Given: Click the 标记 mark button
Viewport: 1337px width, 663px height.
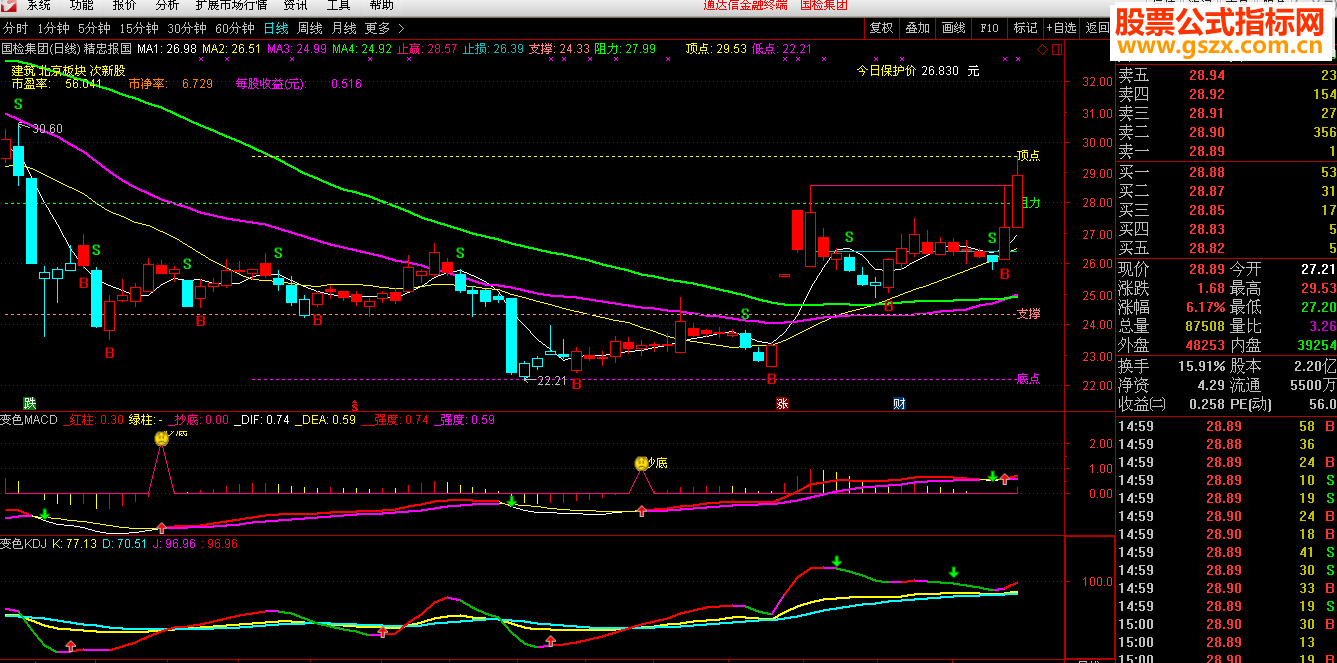Looking at the screenshot, I should click(x=1025, y=28).
